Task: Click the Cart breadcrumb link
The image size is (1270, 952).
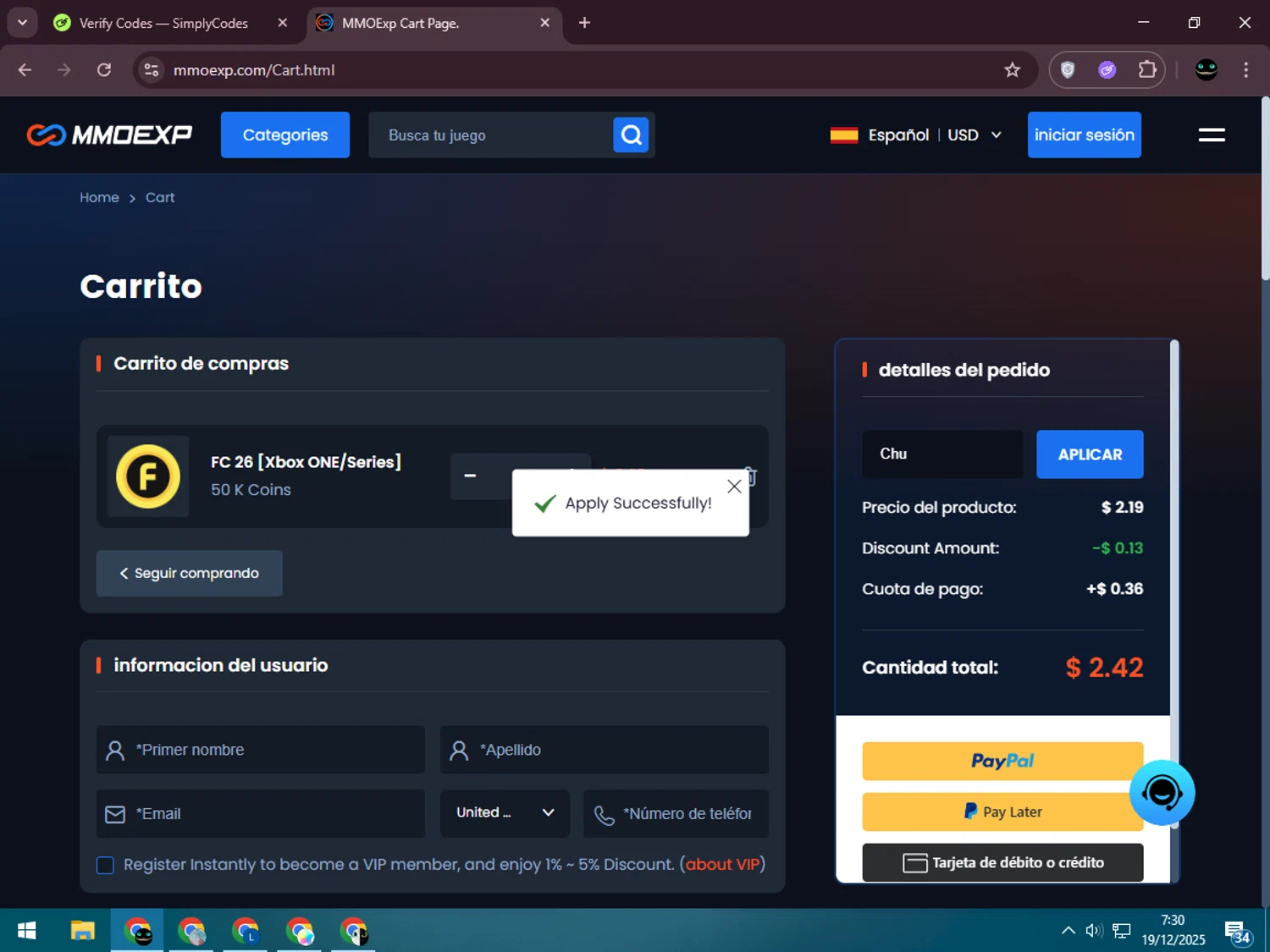Action: 160,197
